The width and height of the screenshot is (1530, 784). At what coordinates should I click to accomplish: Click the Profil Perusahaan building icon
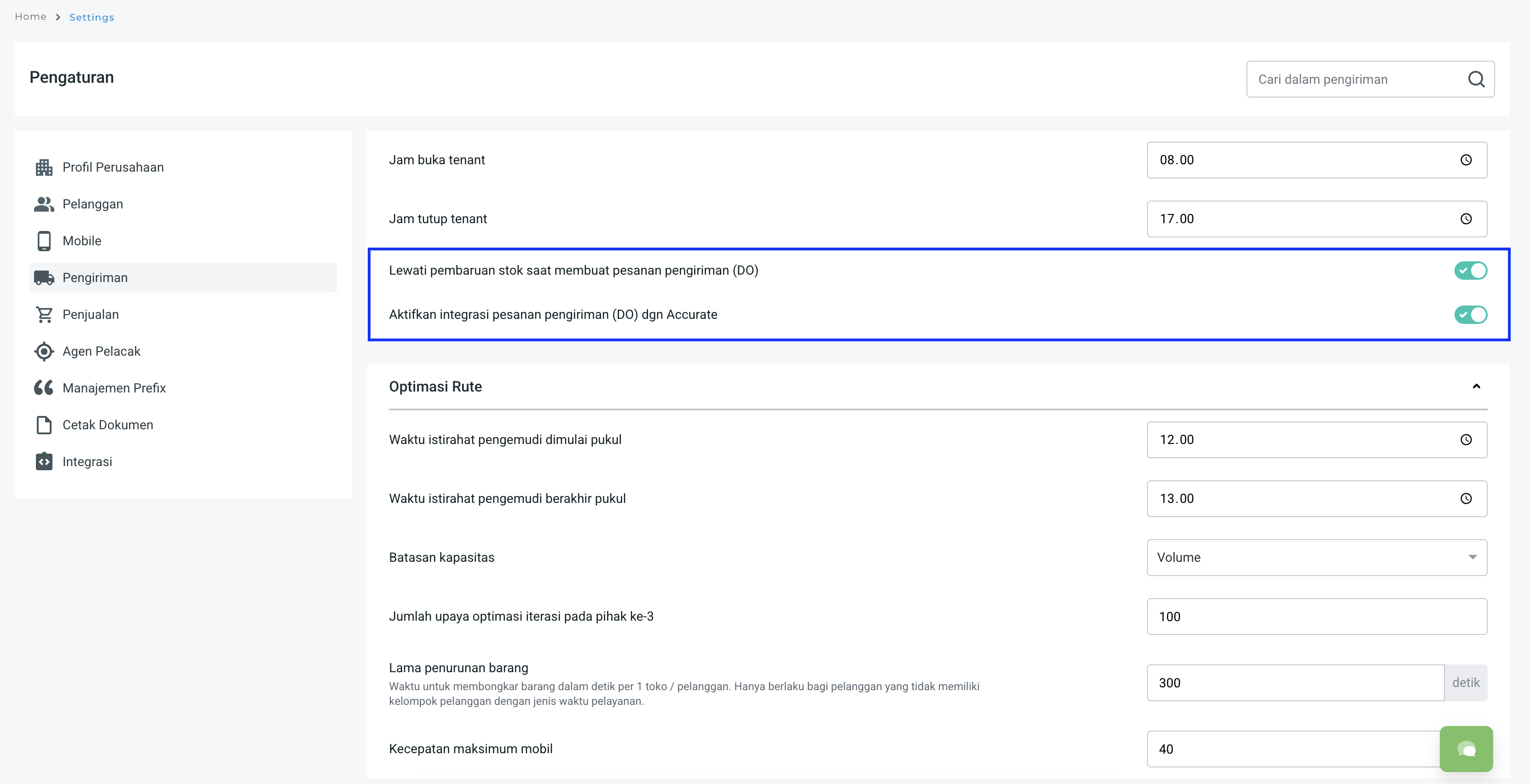(x=44, y=167)
